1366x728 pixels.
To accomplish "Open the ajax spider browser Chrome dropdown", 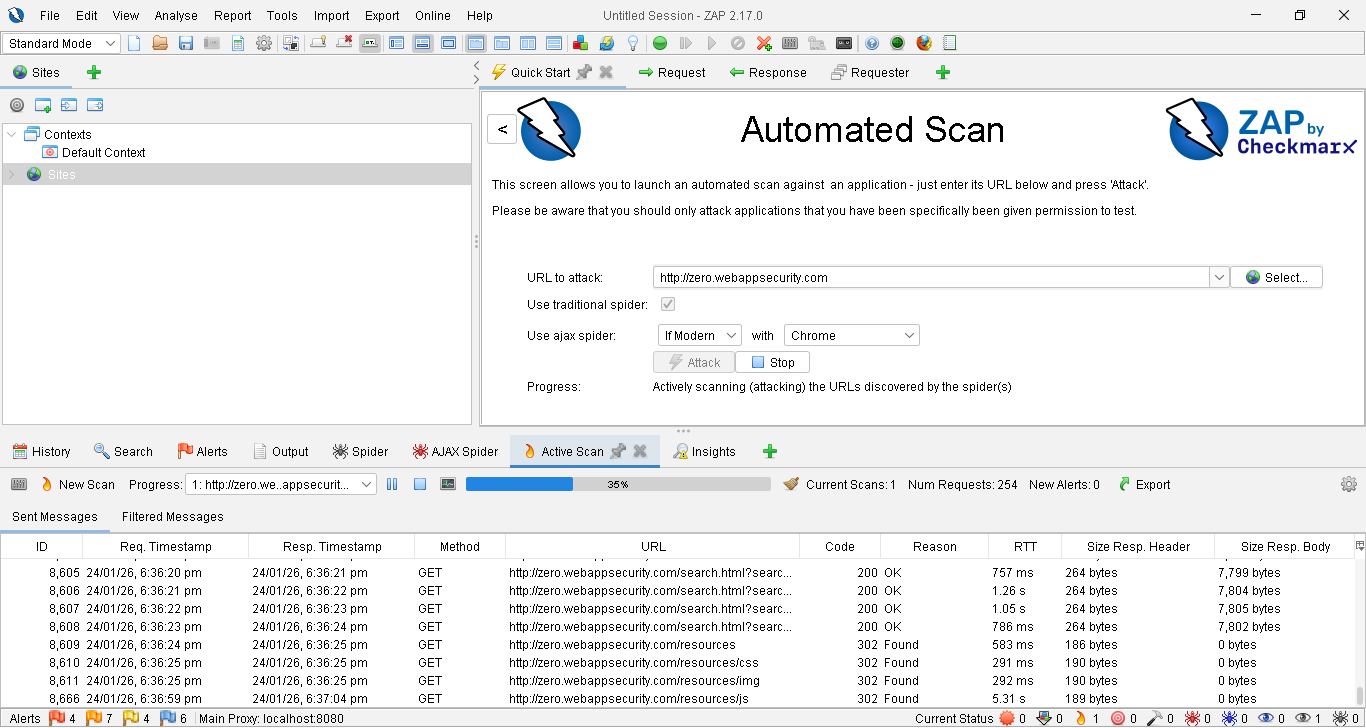I will click(x=851, y=335).
